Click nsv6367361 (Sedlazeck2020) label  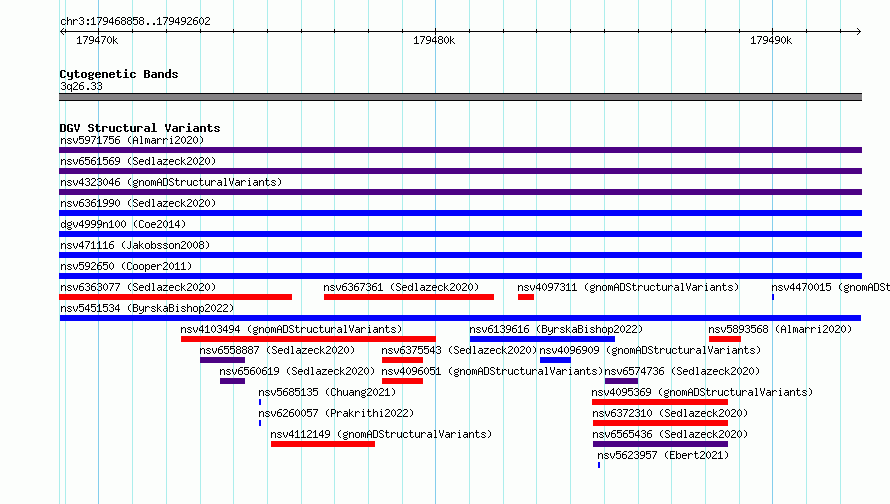coord(401,287)
